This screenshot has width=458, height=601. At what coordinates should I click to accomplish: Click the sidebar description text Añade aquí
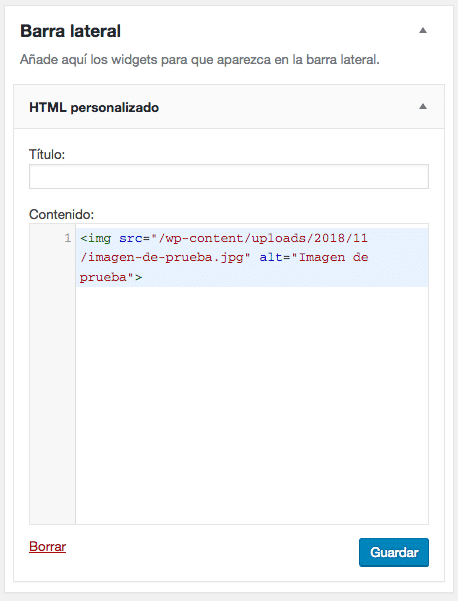199,60
